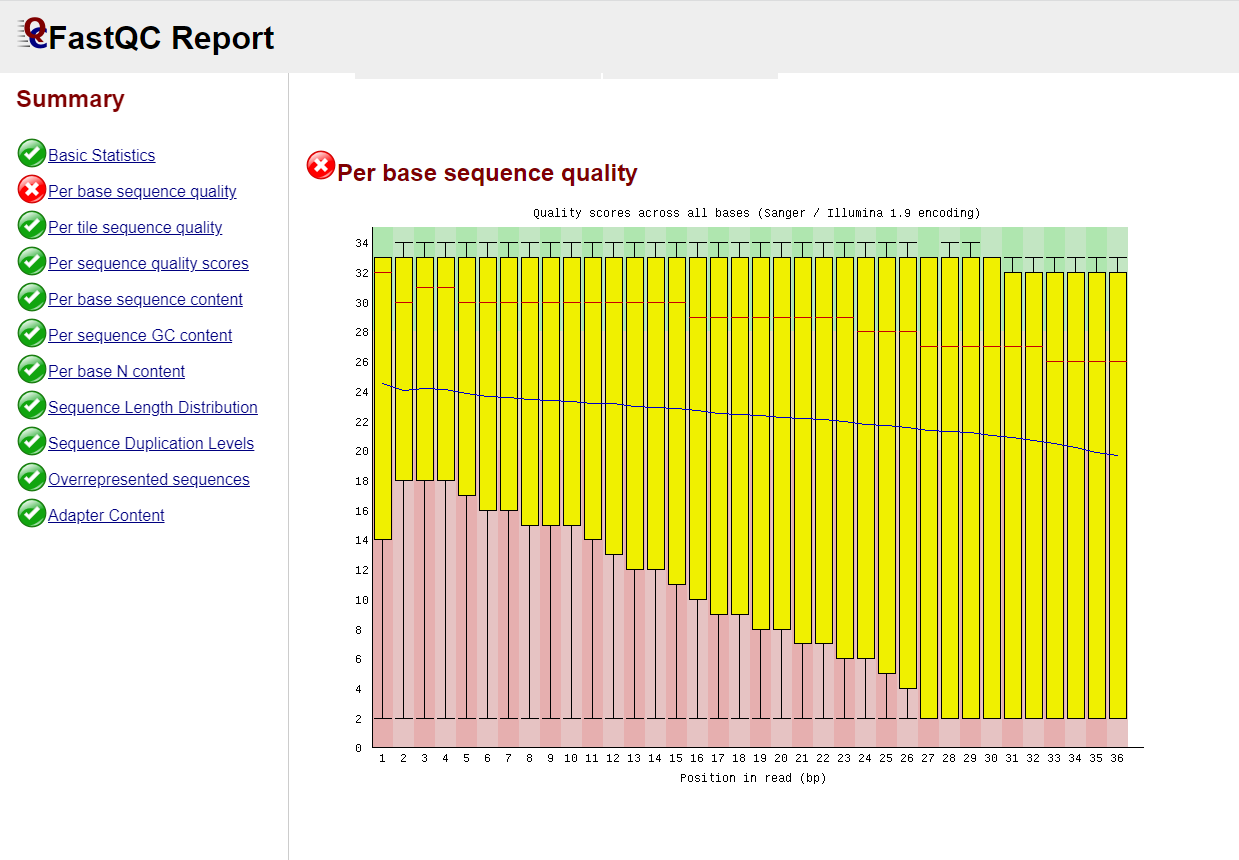Open the Adapter Content link

tap(106, 516)
